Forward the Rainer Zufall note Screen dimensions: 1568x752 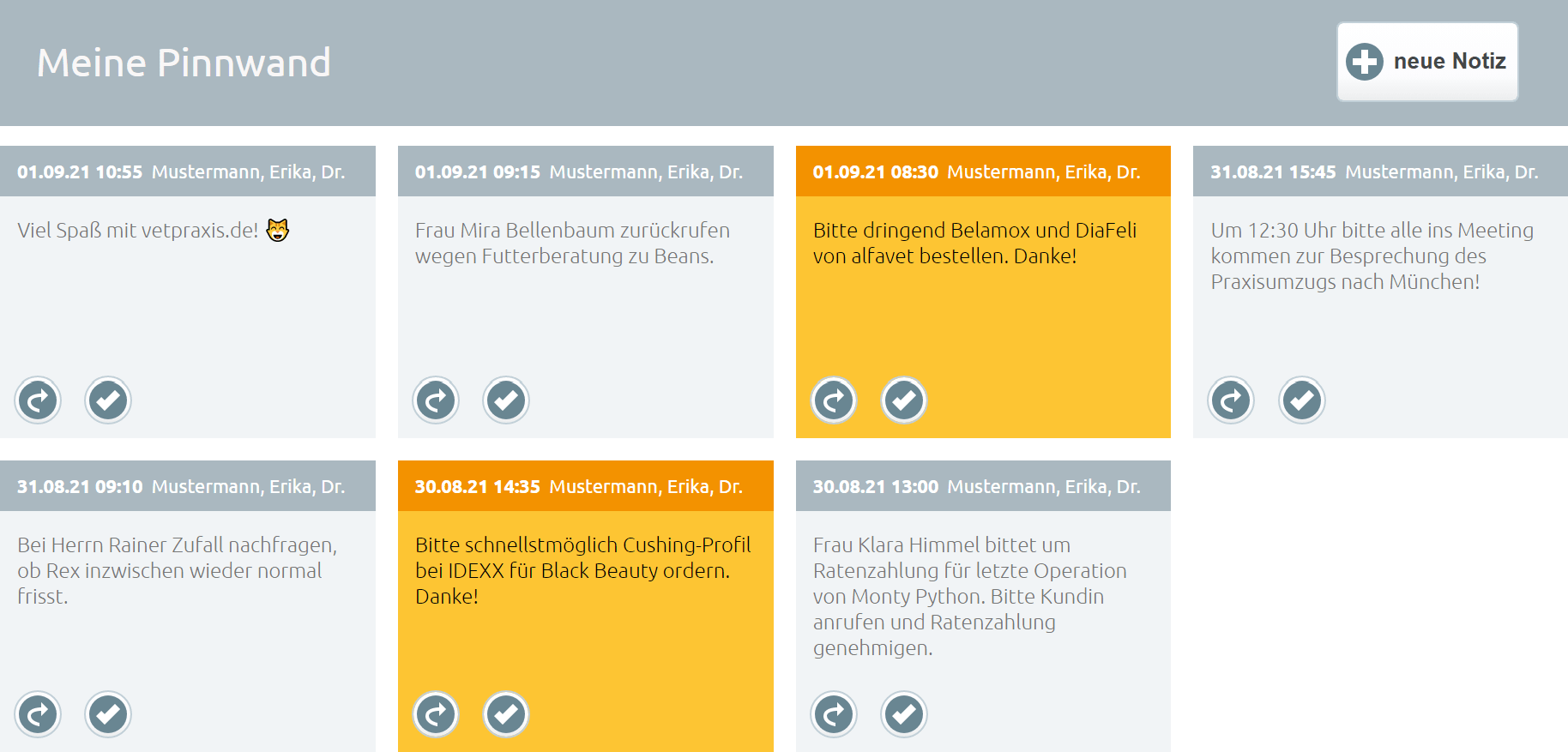[x=38, y=714]
